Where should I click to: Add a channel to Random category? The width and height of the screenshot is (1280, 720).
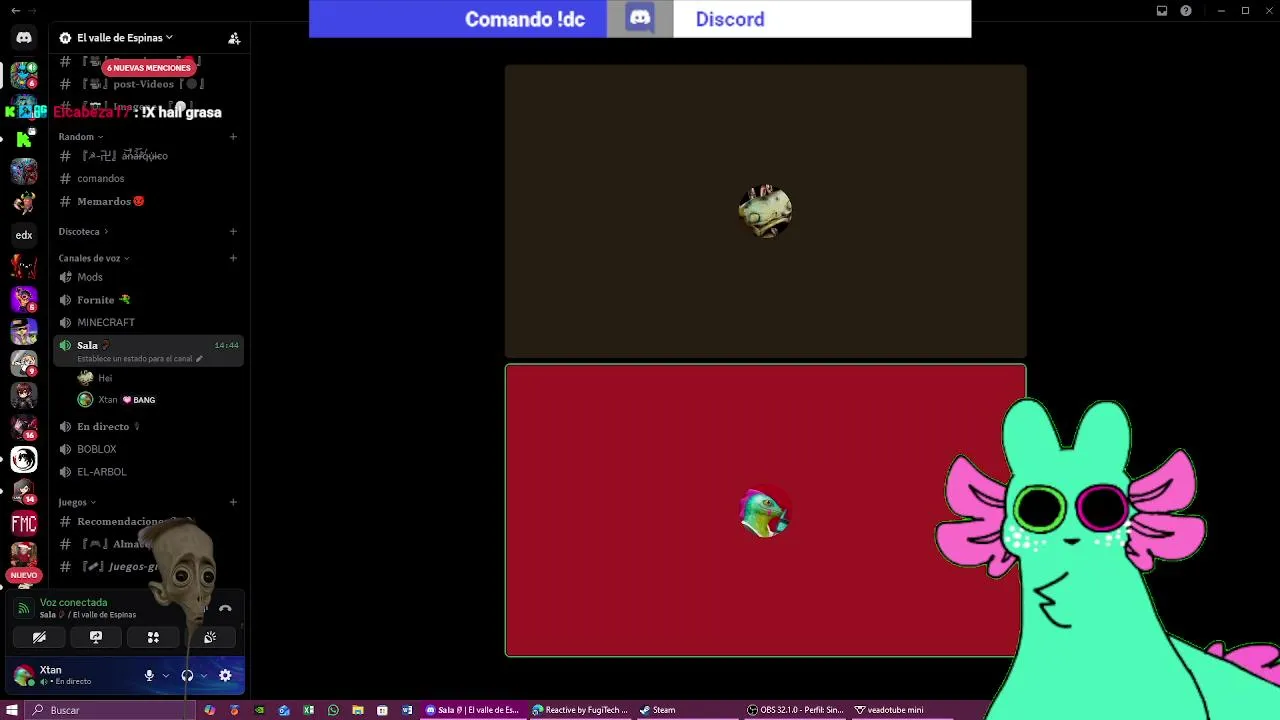(233, 137)
